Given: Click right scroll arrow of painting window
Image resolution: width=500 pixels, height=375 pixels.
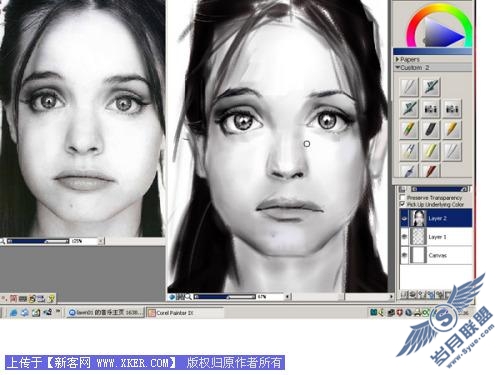Looking at the screenshot, I should click(391, 296).
